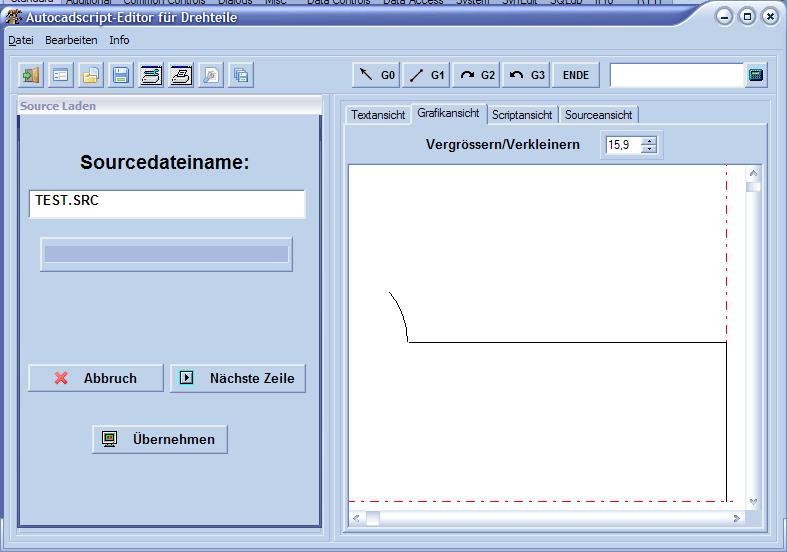Click the print toolbar icon
The width and height of the screenshot is (787, 552).
(x=181, y=75)
